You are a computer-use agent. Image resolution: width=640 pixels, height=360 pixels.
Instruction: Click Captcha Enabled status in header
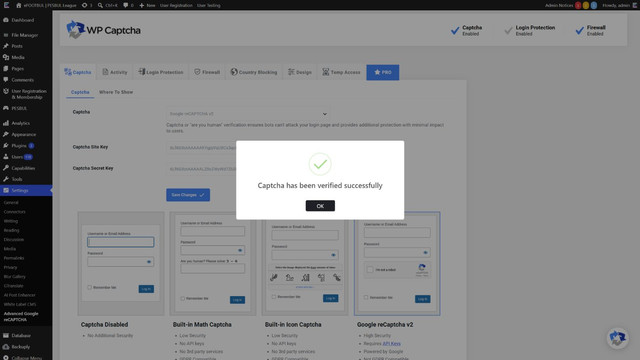point(467,30)
